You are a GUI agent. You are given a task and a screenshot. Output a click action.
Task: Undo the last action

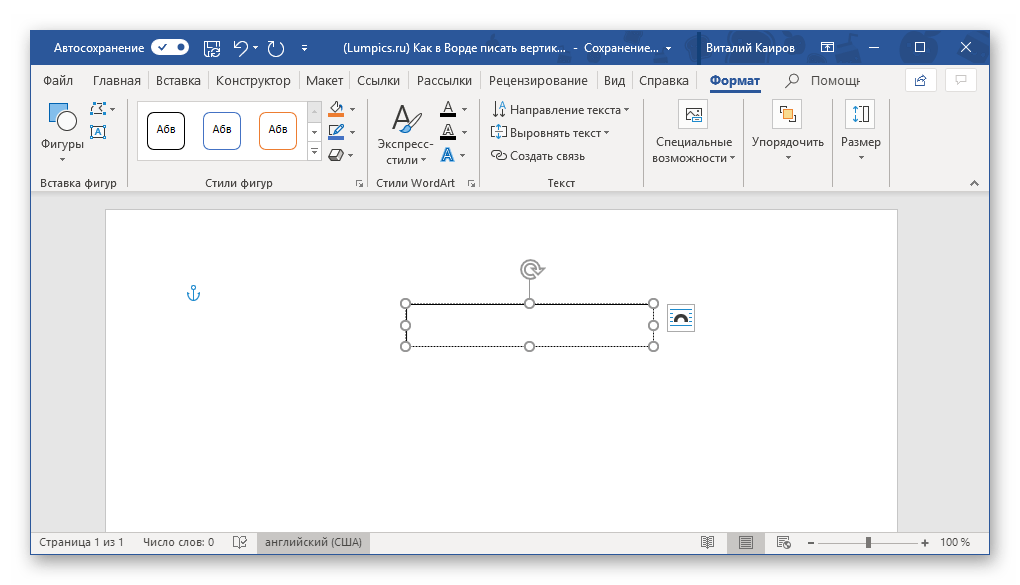pyautogui.click(x=241, y=48)
